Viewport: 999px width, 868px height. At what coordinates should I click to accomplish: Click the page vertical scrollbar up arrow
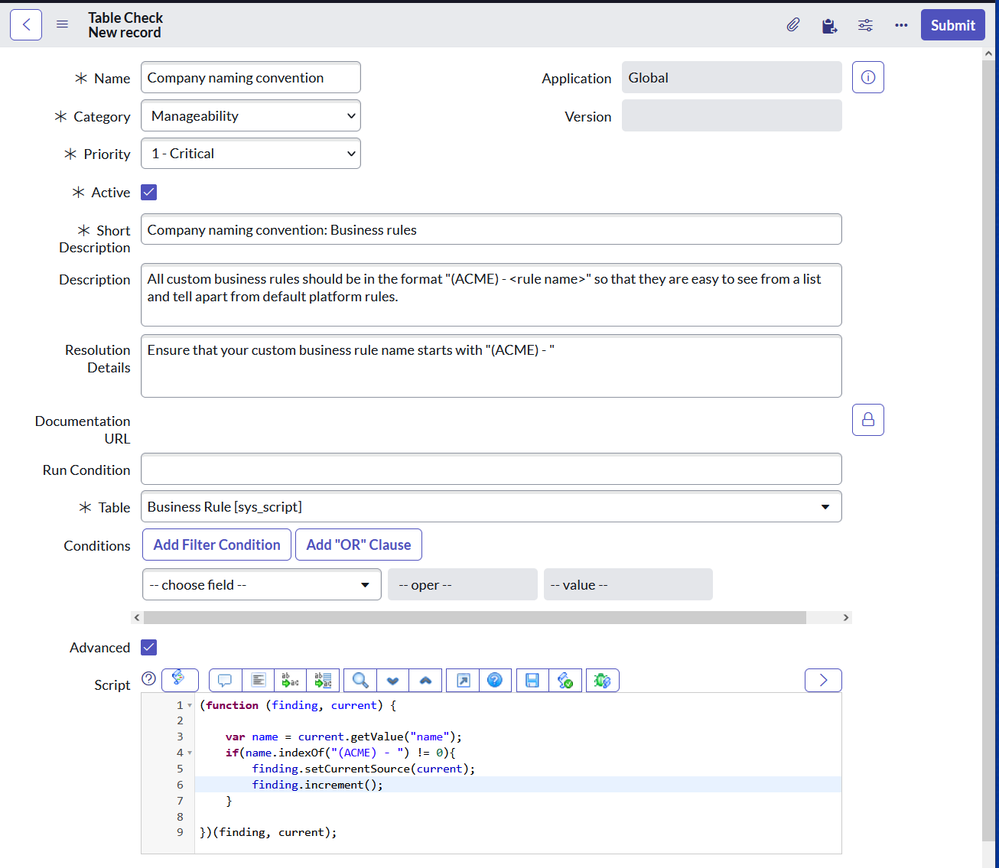coord(988,54)
